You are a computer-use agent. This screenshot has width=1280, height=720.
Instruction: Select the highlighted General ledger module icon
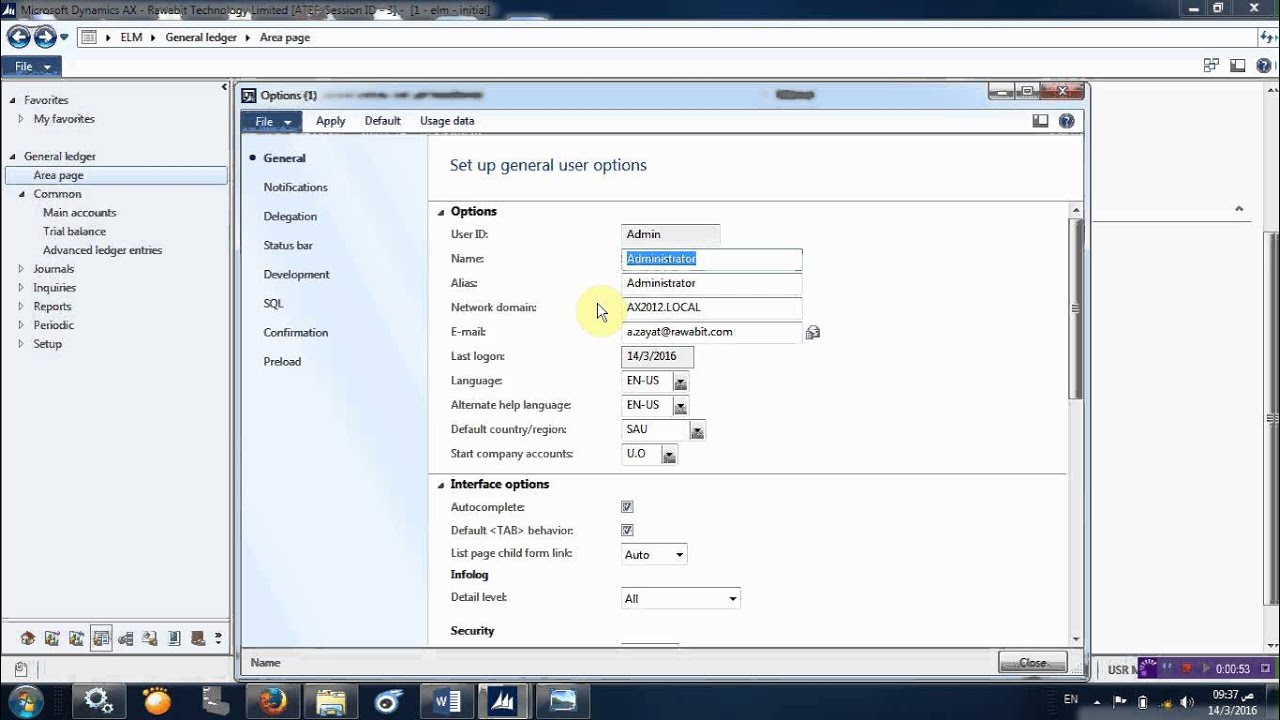100,638
